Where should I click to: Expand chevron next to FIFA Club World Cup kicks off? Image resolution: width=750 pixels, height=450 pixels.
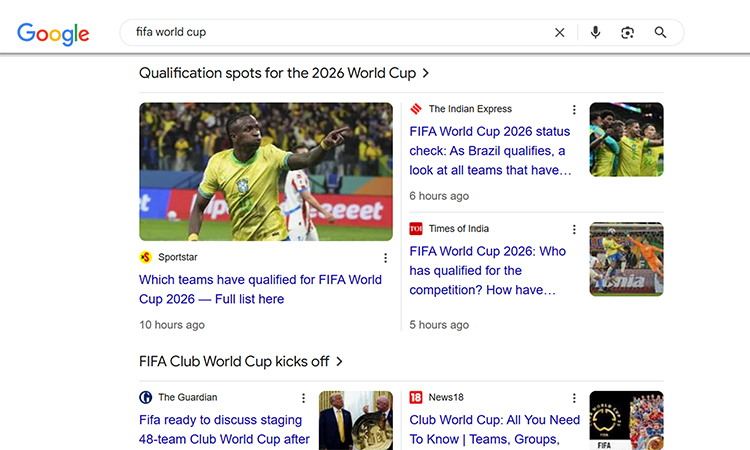click(339, 362)
